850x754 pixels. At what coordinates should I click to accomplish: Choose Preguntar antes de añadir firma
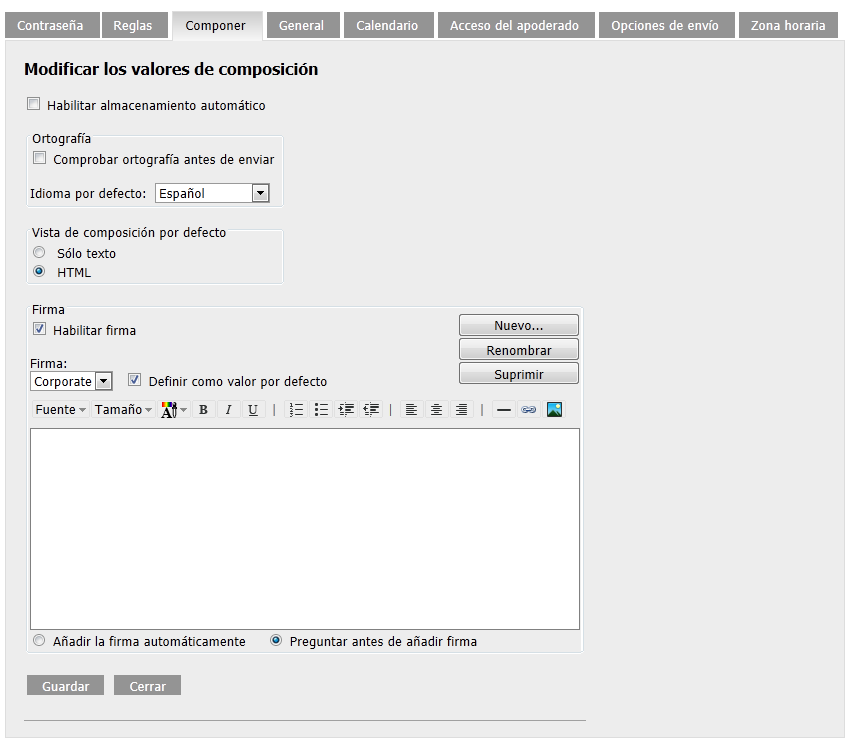coord(276,641)
